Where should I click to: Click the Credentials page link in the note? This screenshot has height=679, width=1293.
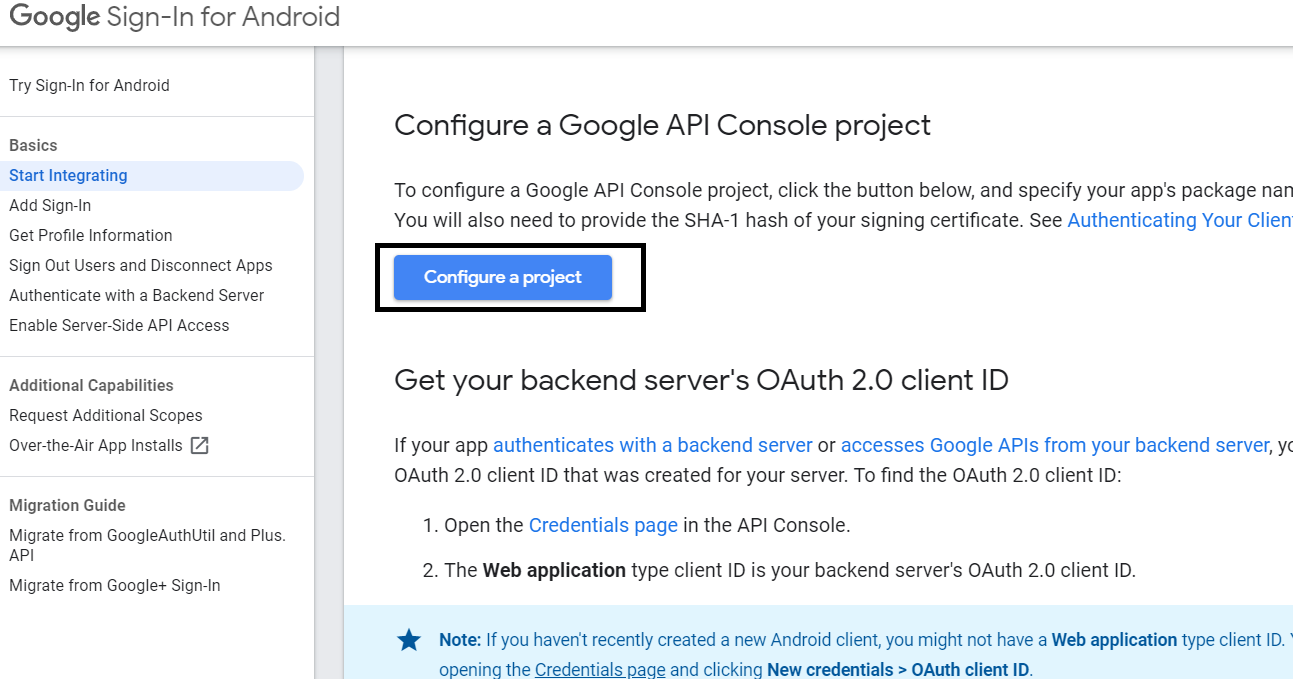[600, 668]
